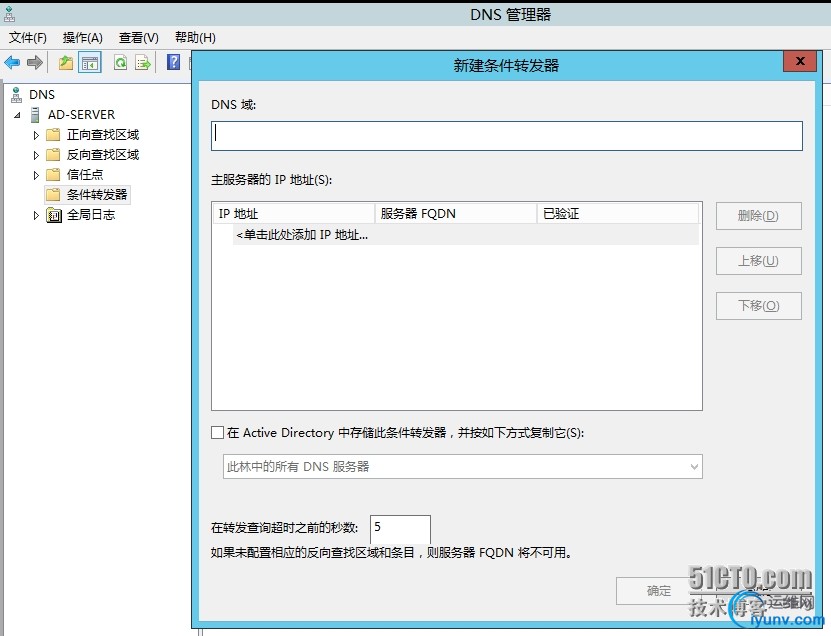Click the <单击此处添加 IP 地址... row
This screenshot has width=831, height=636.
[465, 234]
